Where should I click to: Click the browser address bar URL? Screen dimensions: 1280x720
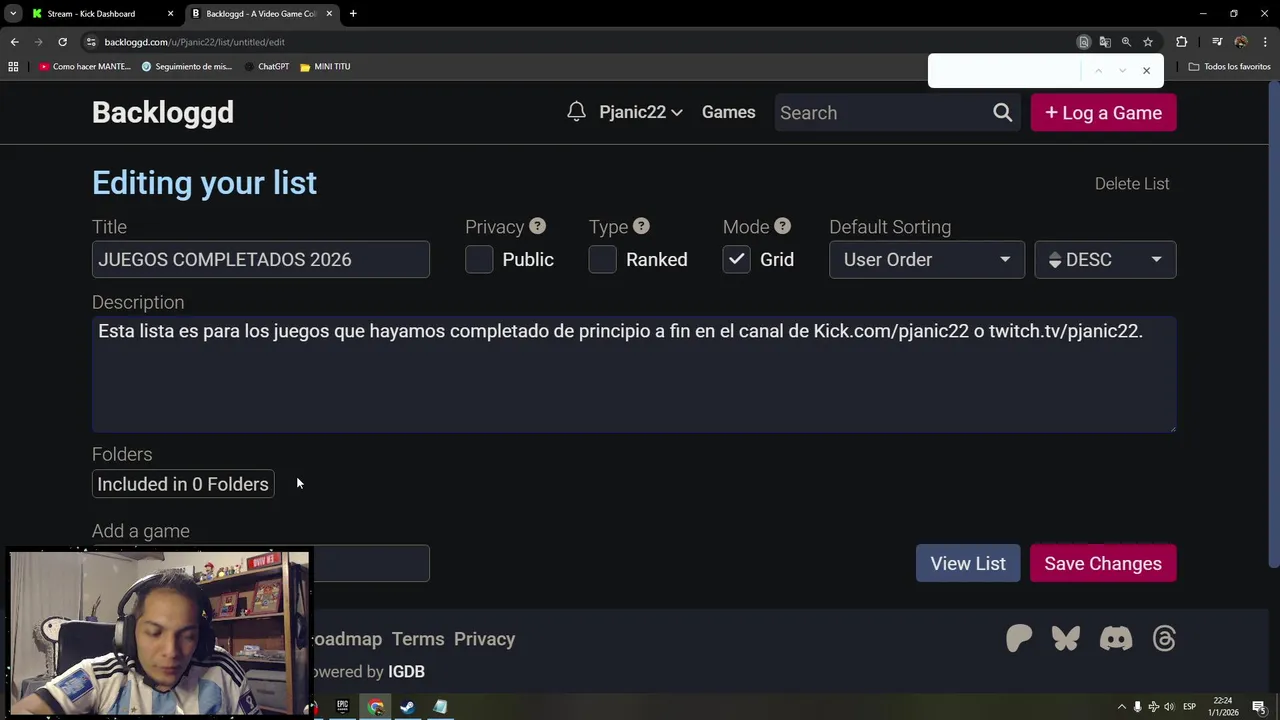pyautogui.click(x=194, y=42)
